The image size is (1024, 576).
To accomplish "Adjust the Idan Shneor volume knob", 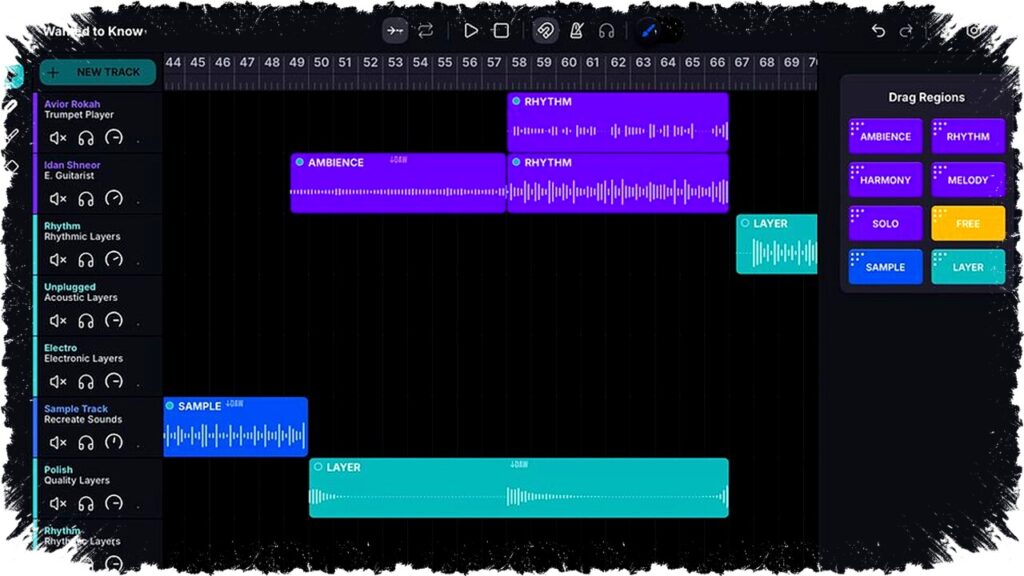I will [114, 198].
